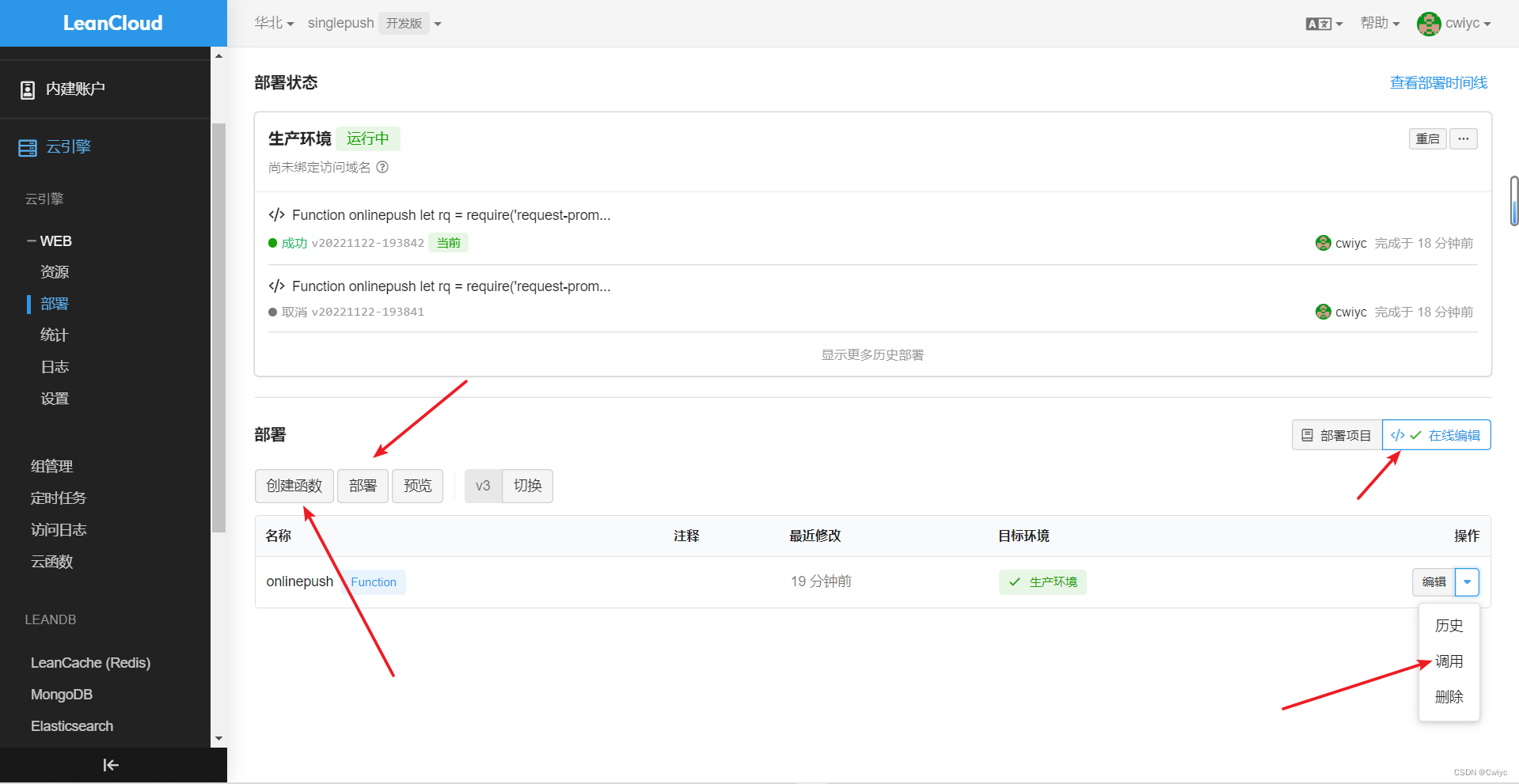
Task: Click the 预览 preview button
Action: click(418, 486)
